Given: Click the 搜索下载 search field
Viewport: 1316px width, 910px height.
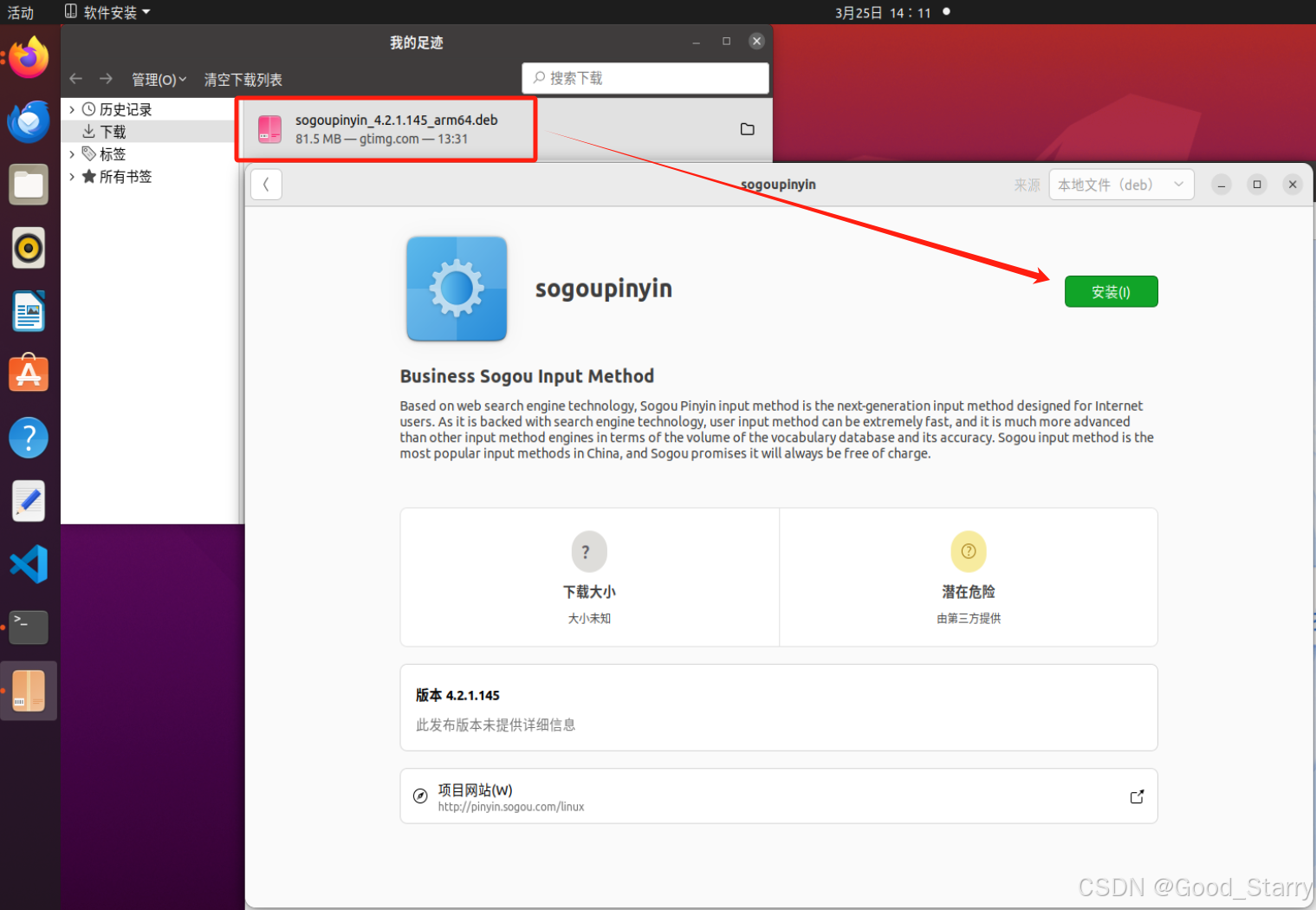Looking at the screenshot, I should pos(645,78).
